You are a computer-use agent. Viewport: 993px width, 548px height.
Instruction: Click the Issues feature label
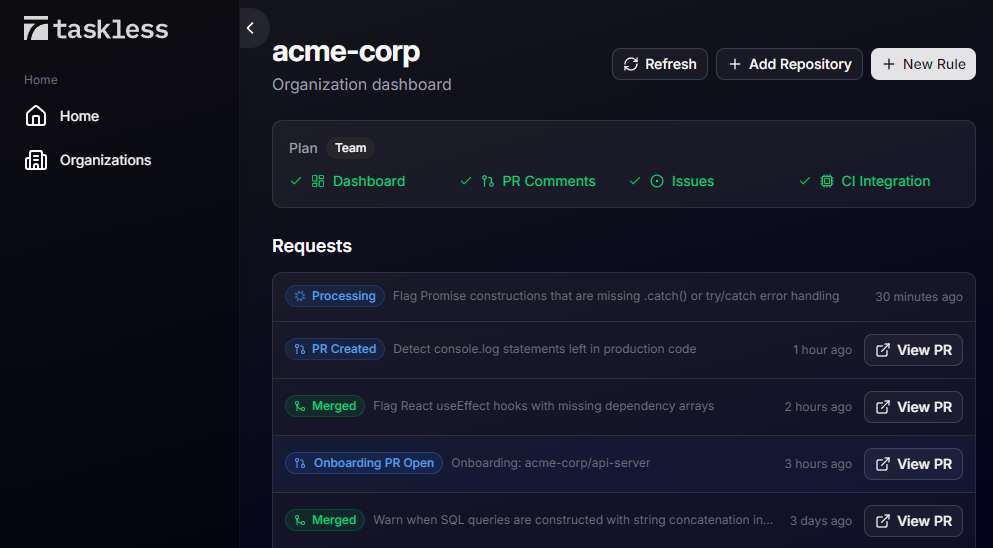pos(693,181)
